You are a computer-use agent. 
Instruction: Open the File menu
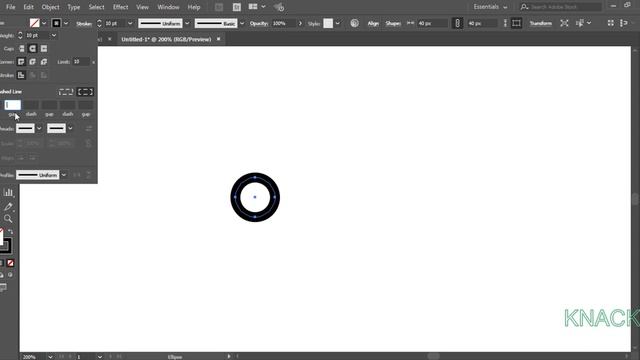point(11,7)
